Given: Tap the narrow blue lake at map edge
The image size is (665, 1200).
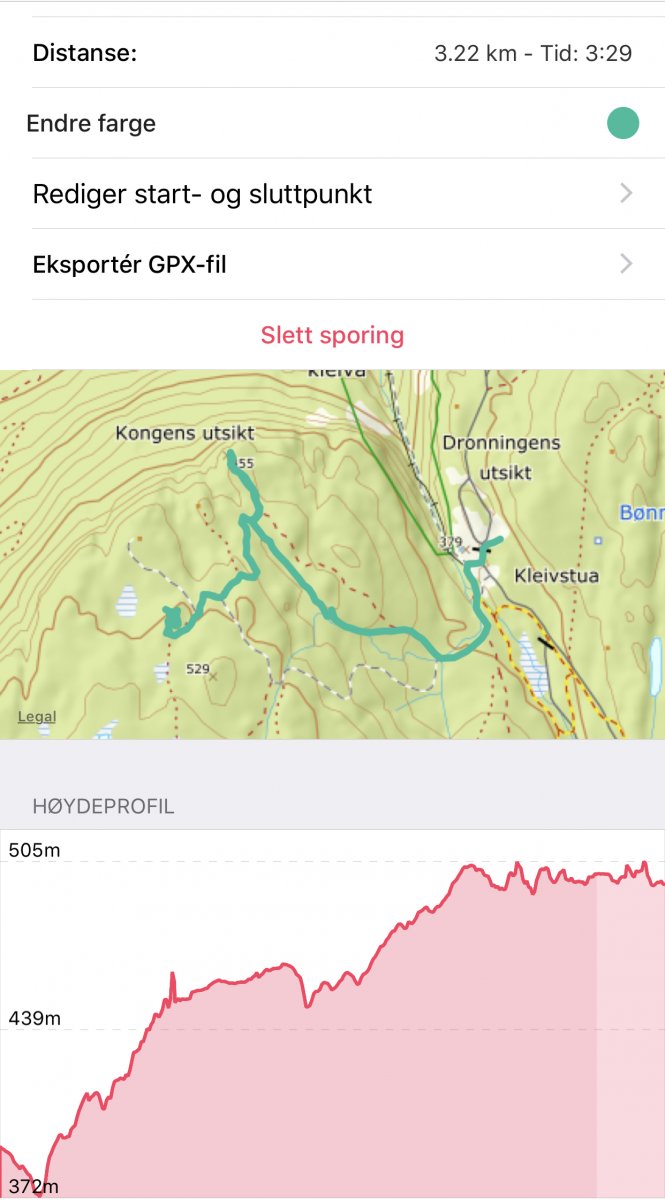Looking at the screenshot, I should 654,666.
